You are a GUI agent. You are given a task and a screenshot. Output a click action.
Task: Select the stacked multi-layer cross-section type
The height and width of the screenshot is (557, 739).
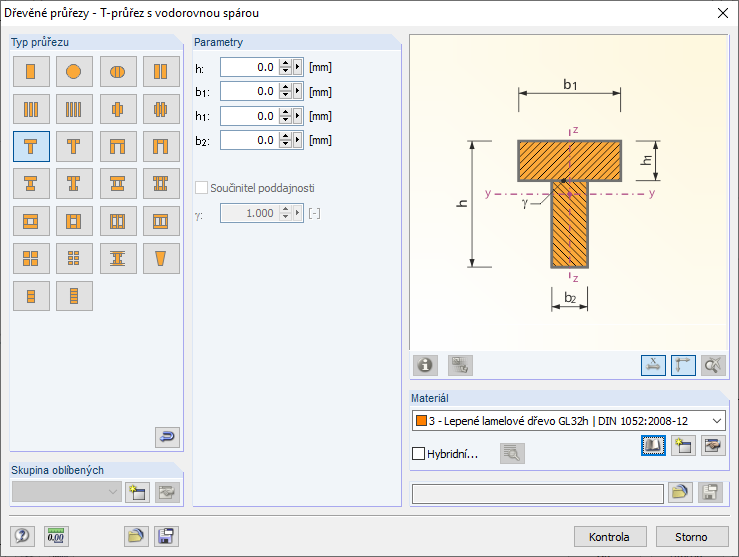point(74,296)
